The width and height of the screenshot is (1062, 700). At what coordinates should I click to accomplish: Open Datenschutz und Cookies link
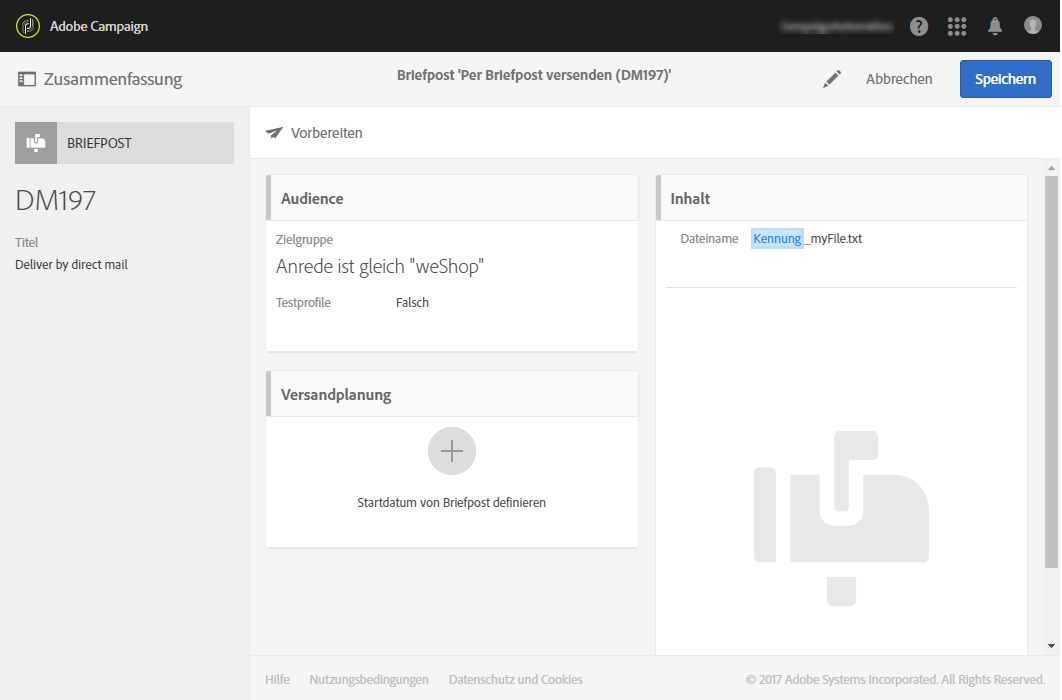point(515,680)
